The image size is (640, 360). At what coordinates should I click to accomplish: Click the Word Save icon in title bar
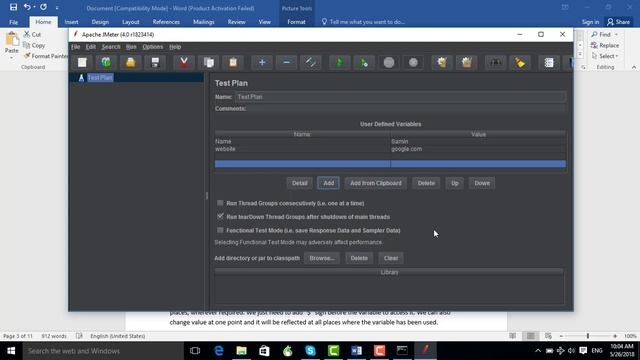point(13,7)
